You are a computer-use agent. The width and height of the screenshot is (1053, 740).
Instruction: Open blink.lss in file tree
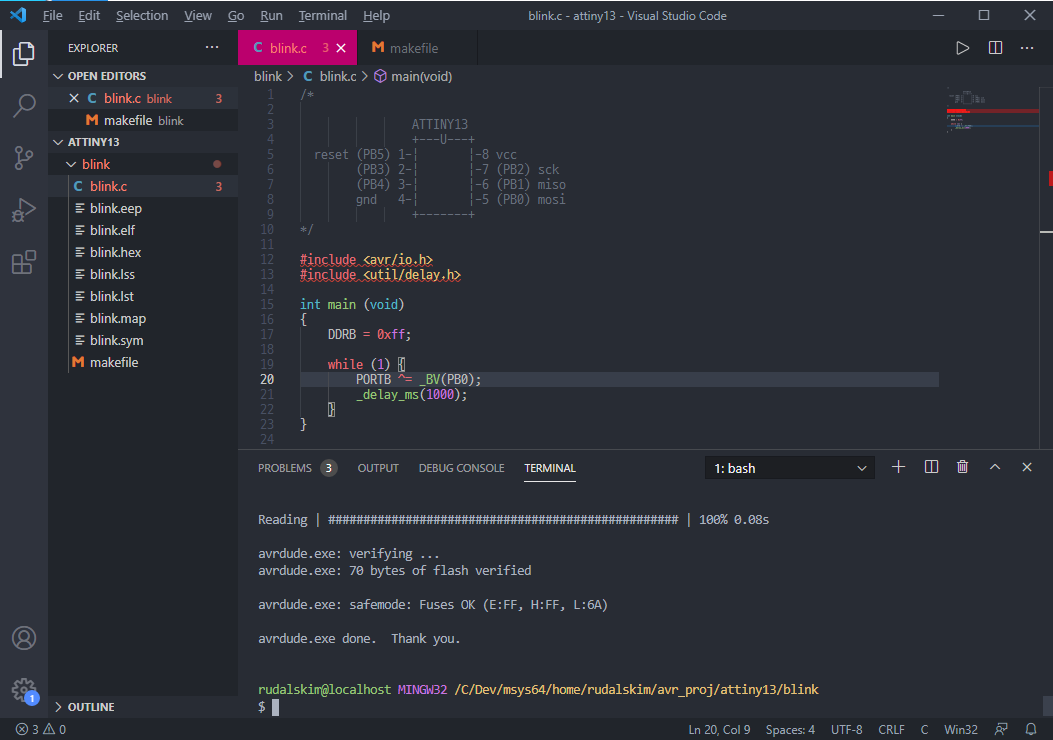143,274
